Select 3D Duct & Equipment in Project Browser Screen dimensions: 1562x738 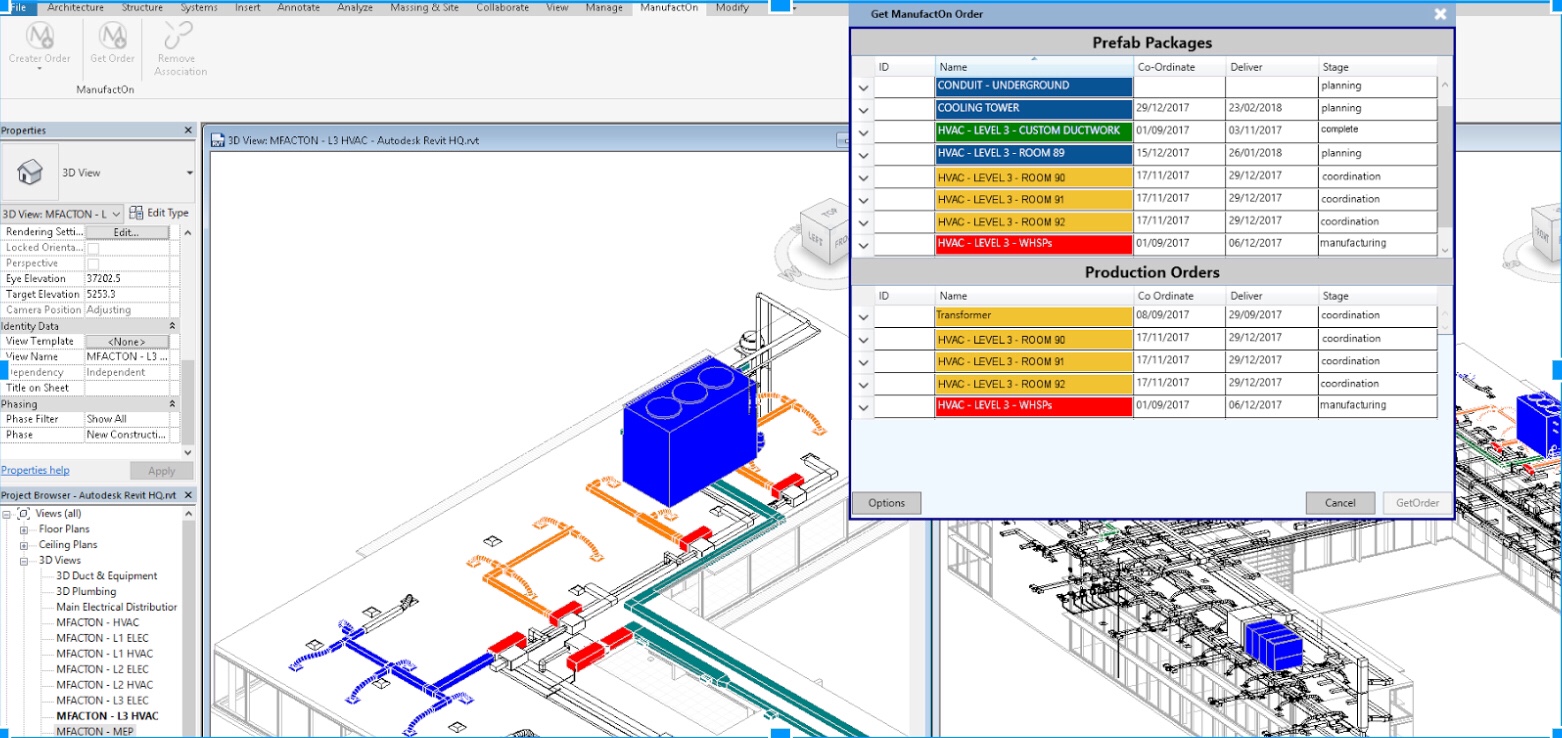point(106,576)
